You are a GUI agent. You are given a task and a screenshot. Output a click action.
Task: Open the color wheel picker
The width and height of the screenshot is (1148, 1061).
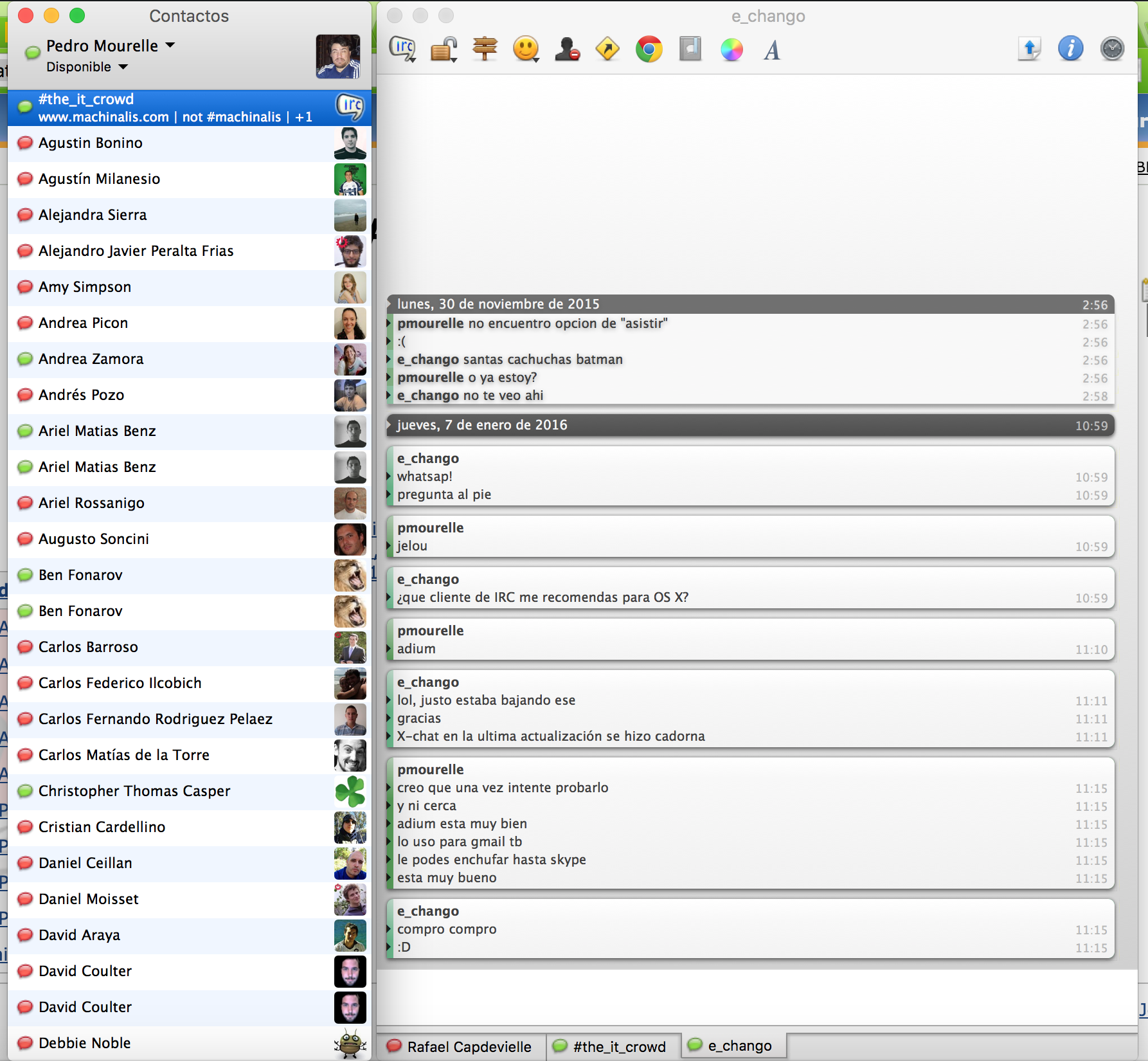point(731,49)
